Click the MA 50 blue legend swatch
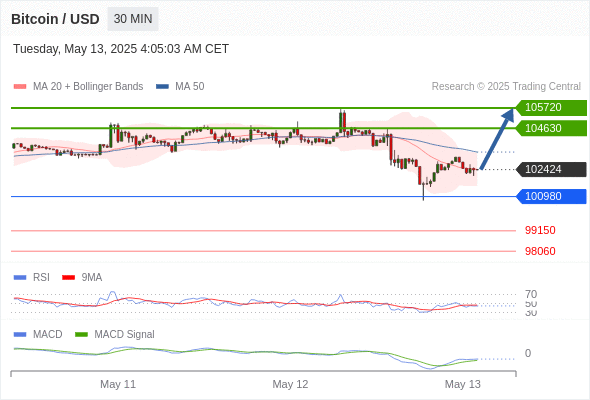Viewport: 590px width, 400px height. point(162,87)
